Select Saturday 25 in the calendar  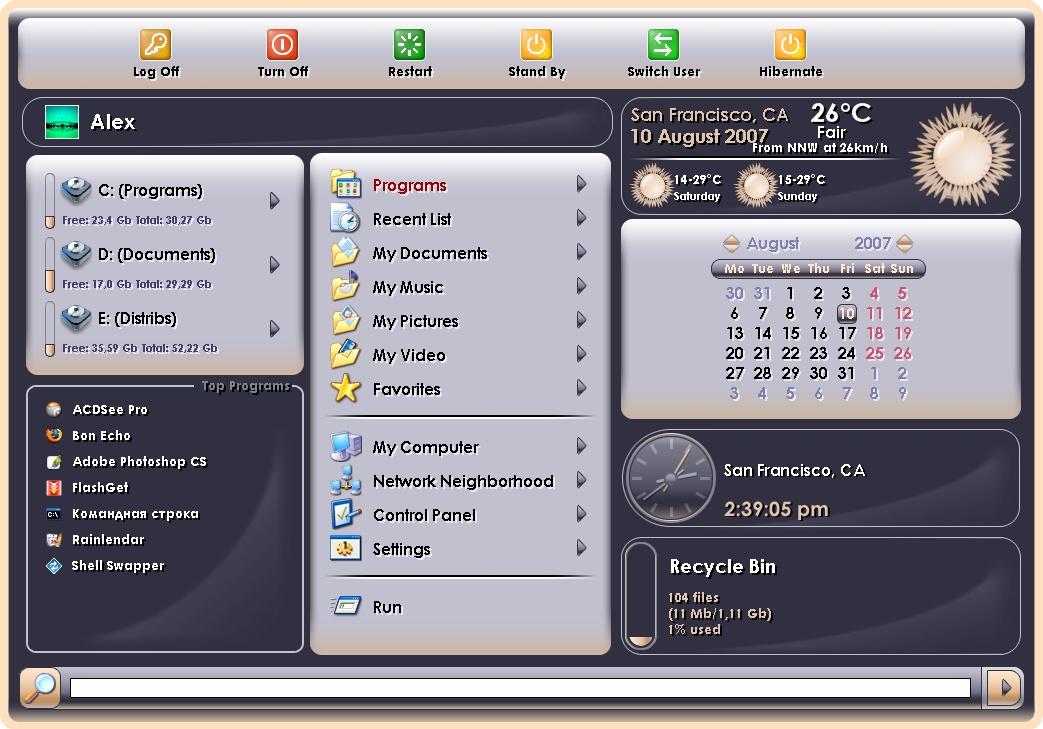point(874,353)
